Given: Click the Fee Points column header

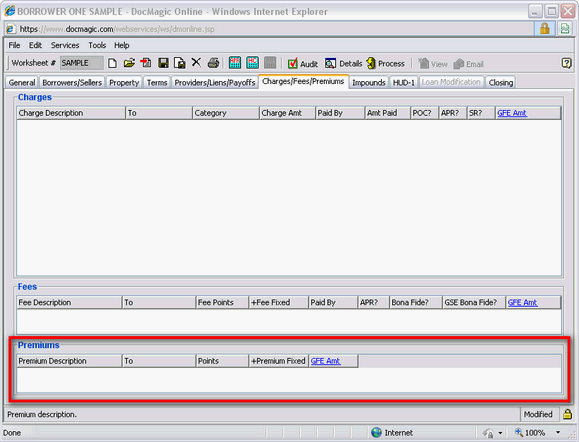Looking at the screenshot, I should [x=222, y=302].
